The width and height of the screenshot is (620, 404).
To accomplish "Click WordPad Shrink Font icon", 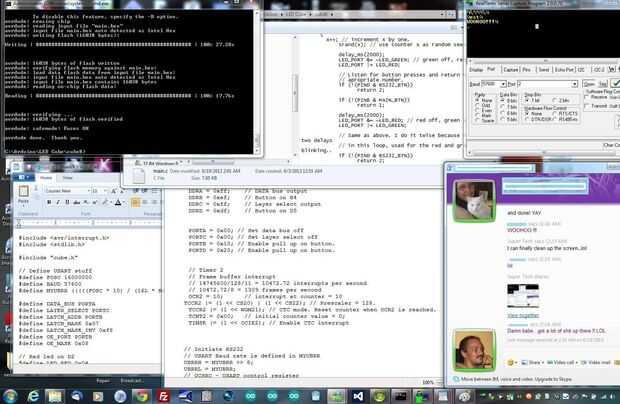I will pyautogui.click(x=122, y=191).
